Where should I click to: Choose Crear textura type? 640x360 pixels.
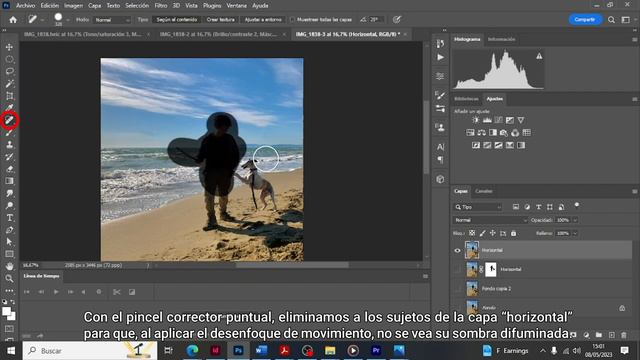coord(220,20)
